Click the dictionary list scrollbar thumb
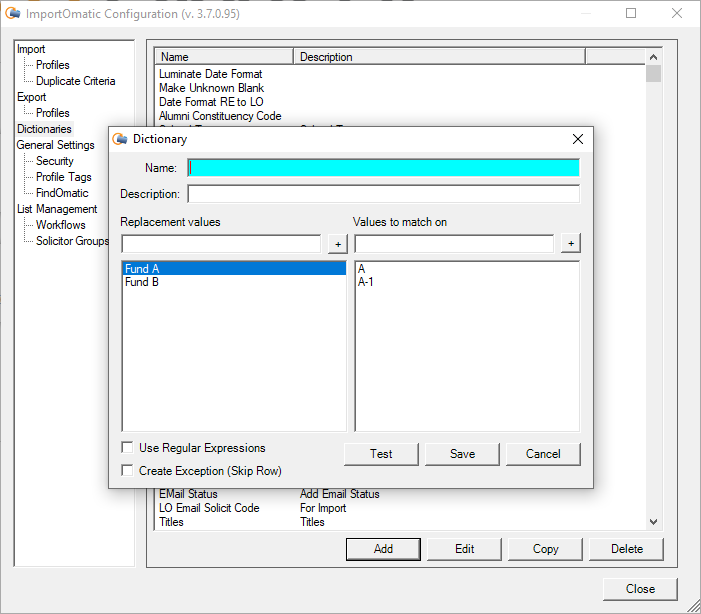Image resolution: width=701 pixels, height=614 pixels. click(653, 73)
